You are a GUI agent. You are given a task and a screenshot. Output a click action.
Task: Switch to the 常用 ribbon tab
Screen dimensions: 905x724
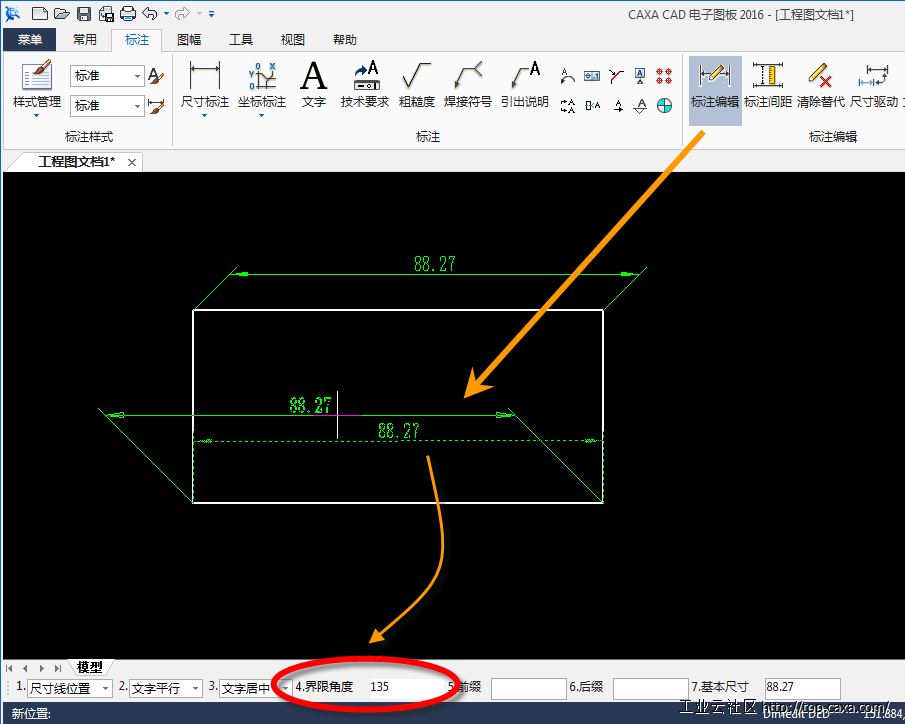(x=85, y=40)
